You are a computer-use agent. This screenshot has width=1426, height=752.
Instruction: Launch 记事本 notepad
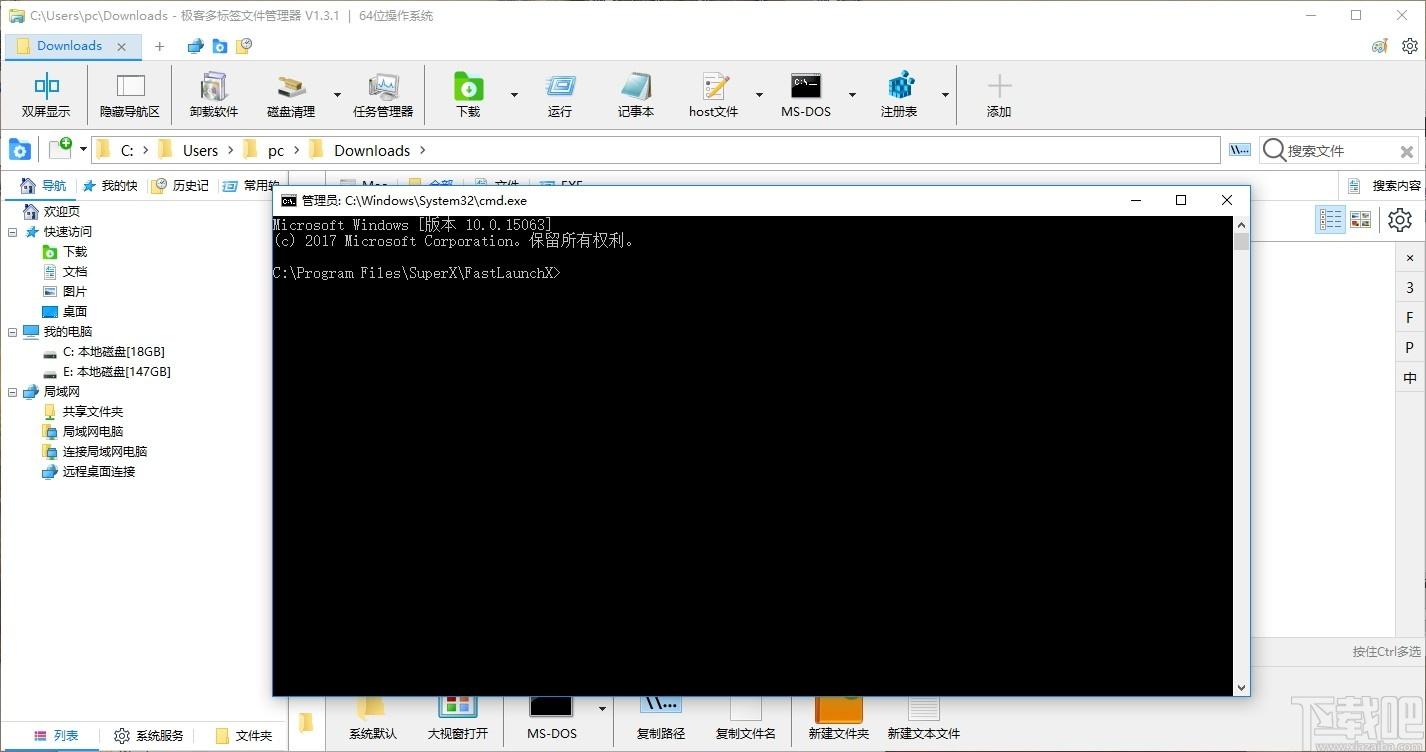pyautogui.click(x=636, y=95)
